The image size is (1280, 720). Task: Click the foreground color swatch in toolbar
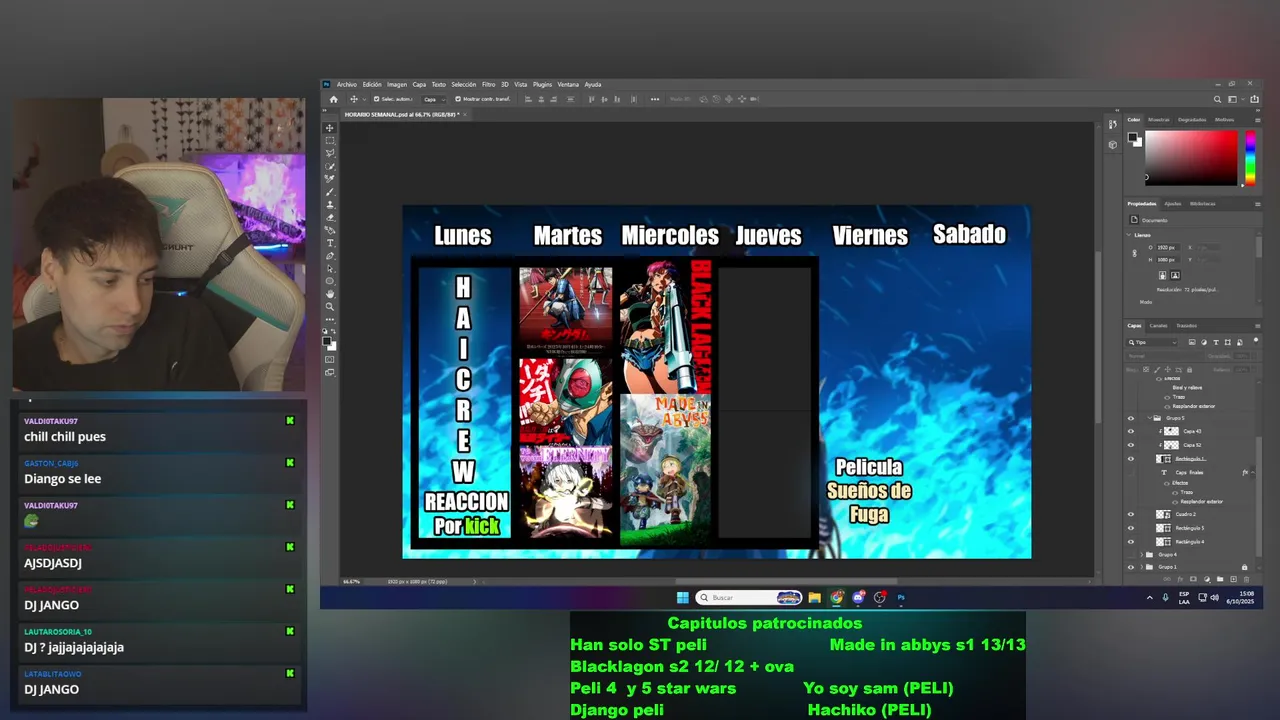pyautogui.click(x=327, y=340)
